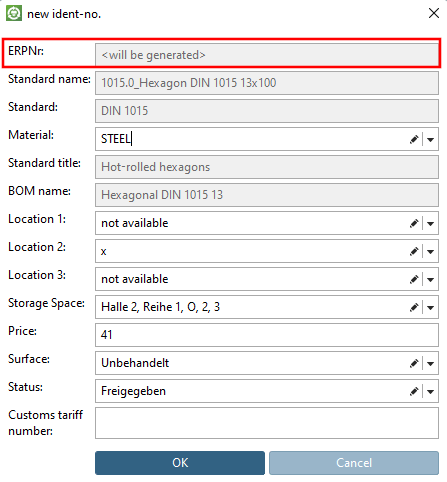Click Status value 'Freigegeben'
The height and width of the screenshot is (482, 447).
133,391
